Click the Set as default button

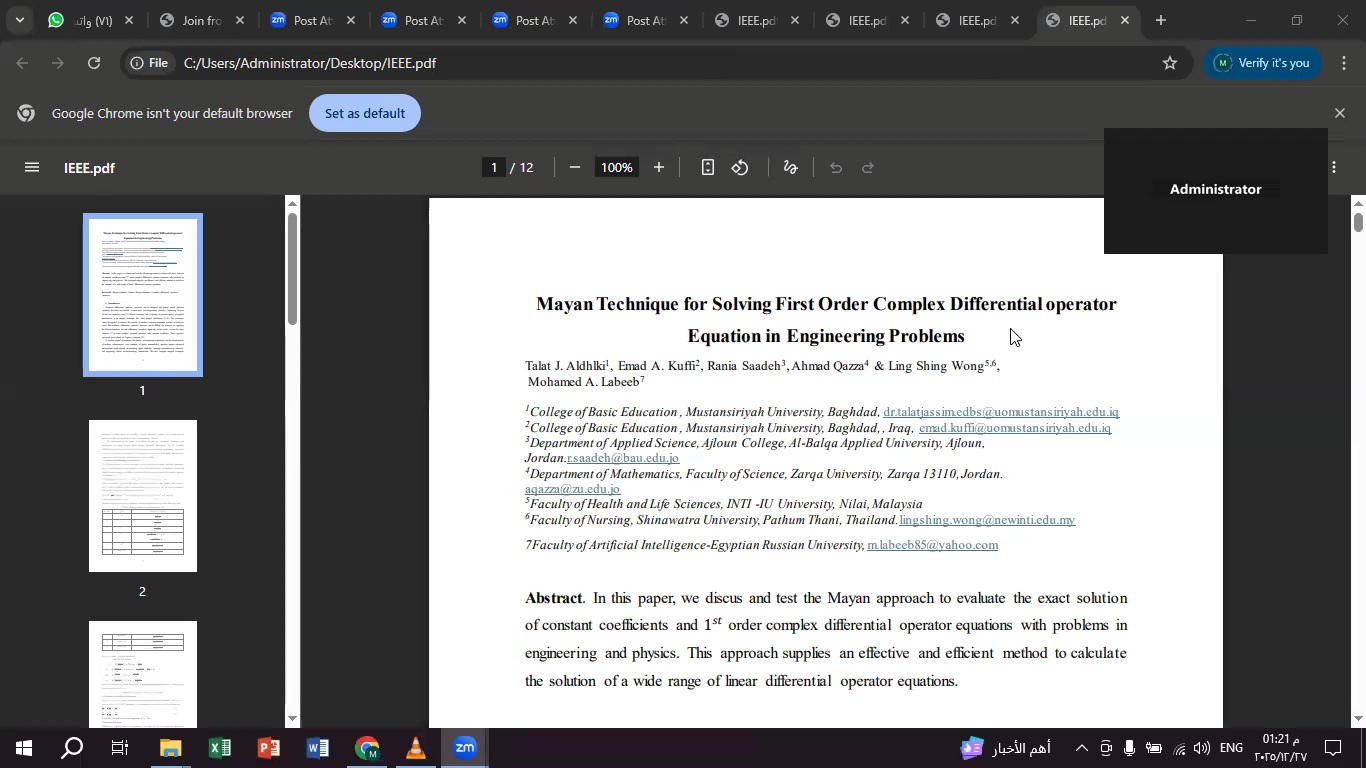(365, 113)
